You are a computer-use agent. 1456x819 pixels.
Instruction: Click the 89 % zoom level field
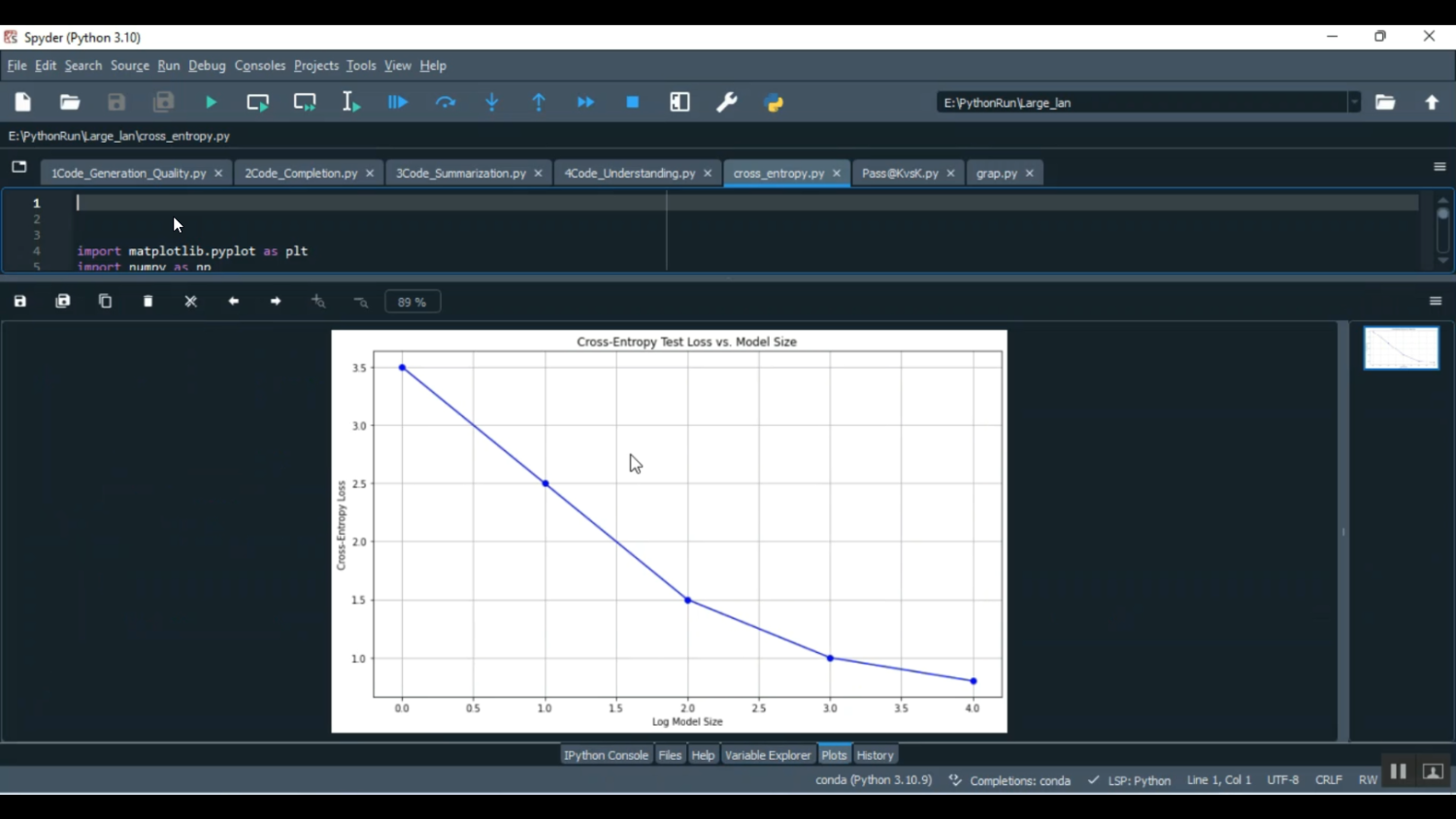click(413, 302)
